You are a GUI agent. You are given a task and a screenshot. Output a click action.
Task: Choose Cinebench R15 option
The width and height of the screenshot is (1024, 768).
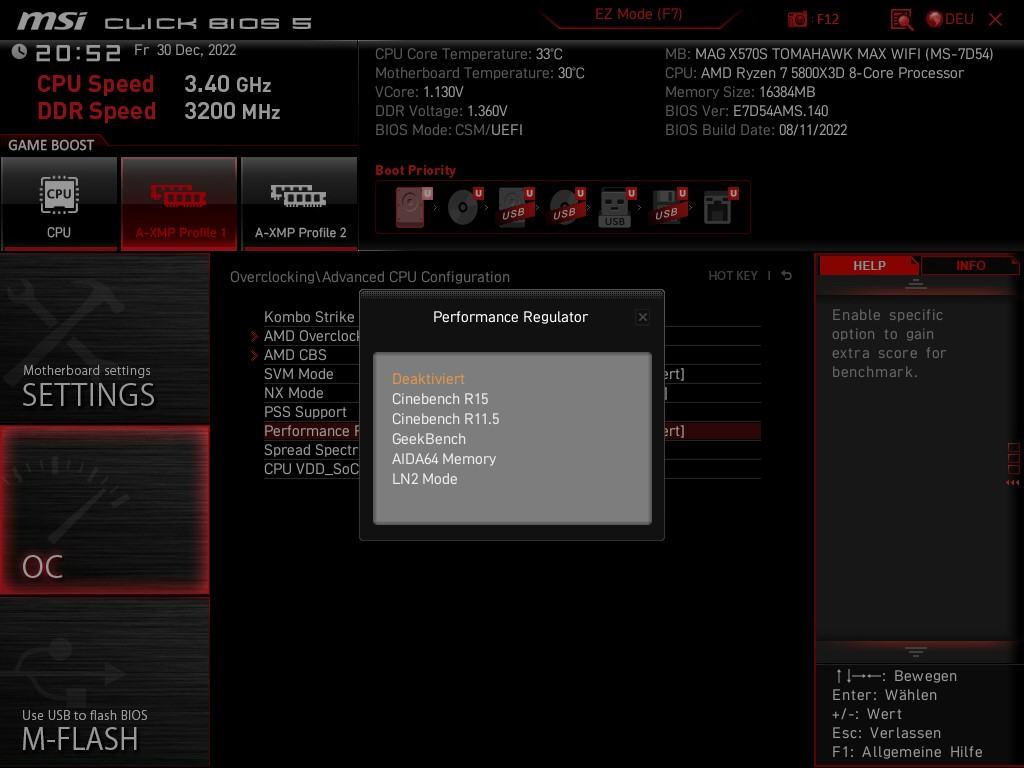440,399
